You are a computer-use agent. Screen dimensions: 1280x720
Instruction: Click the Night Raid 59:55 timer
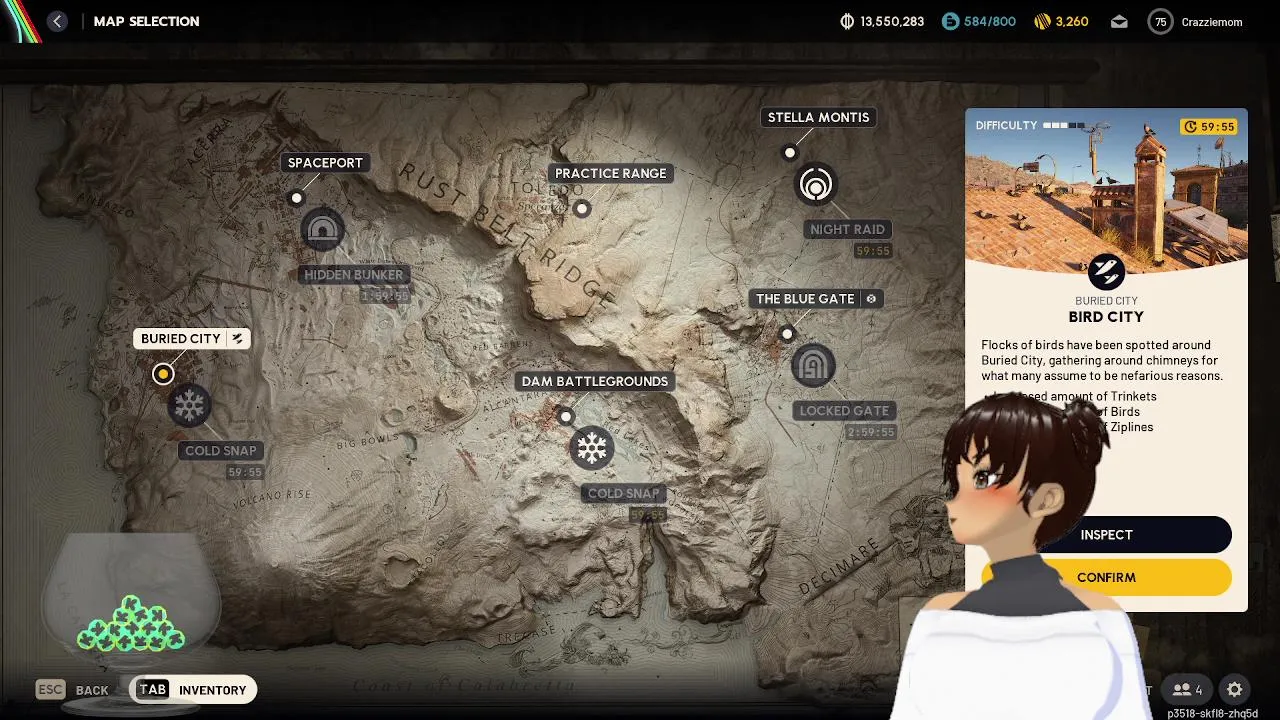coord(873,251)
